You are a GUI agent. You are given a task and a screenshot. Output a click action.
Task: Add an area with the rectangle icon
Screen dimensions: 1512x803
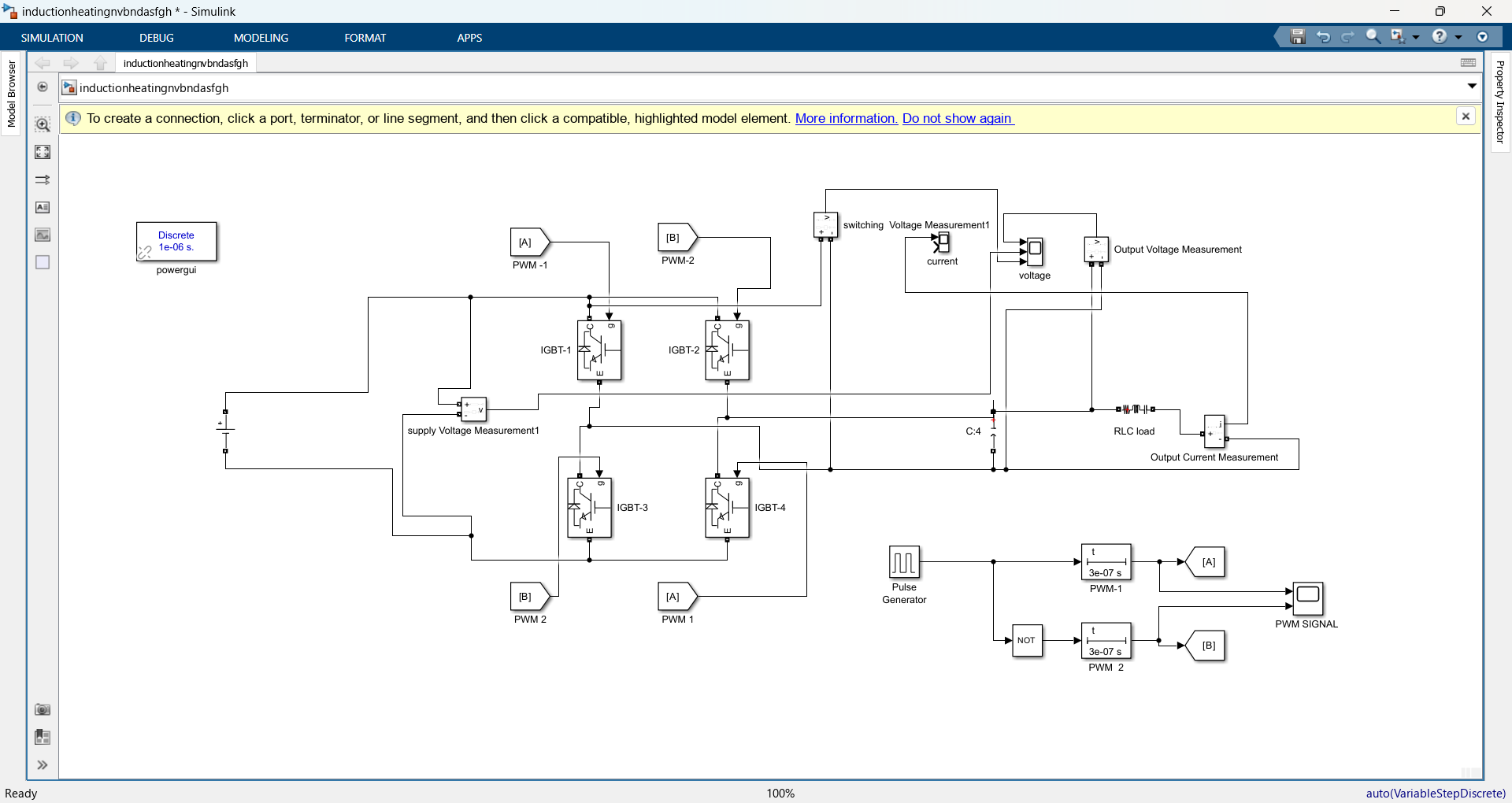43,262
